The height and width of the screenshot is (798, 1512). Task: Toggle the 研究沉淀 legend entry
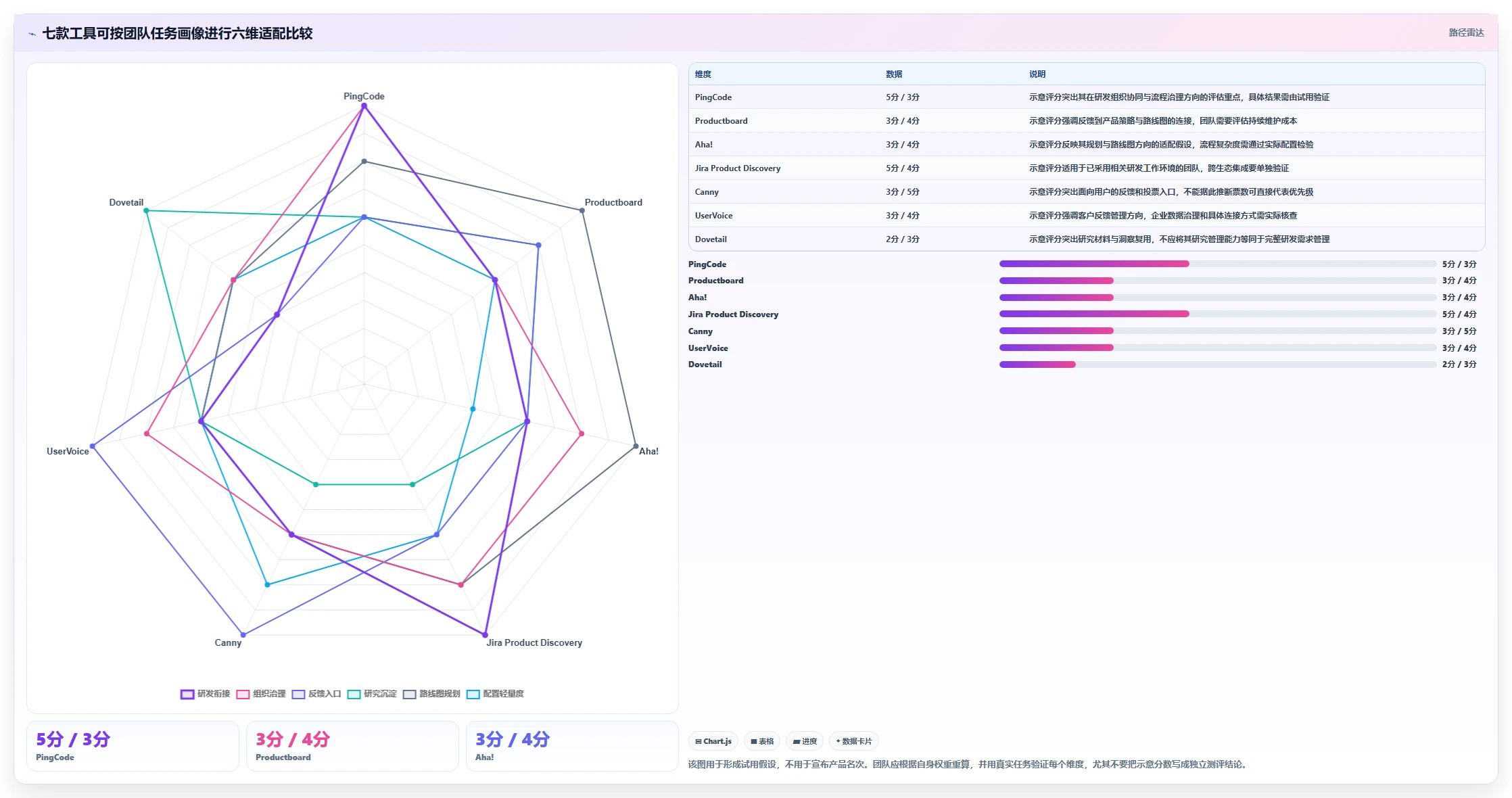click(372, 694)
